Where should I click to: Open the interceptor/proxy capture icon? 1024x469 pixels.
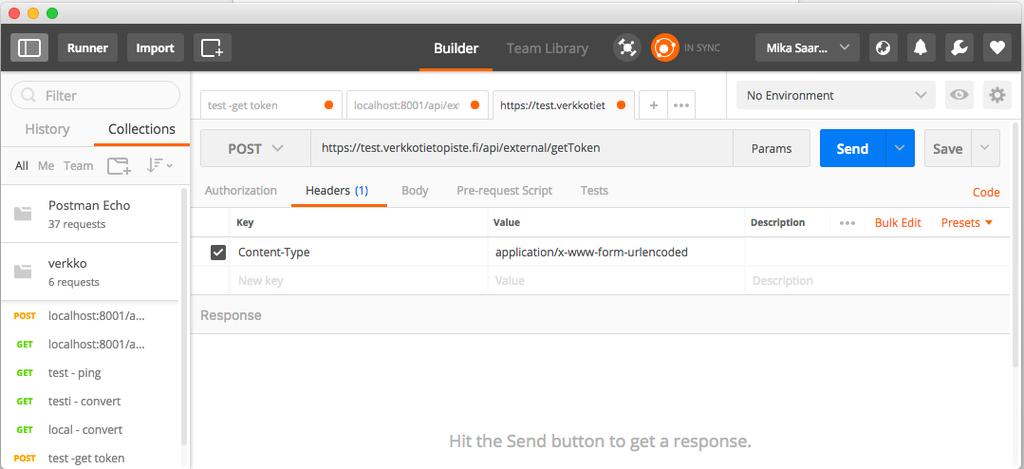click(x=627, y=48)
